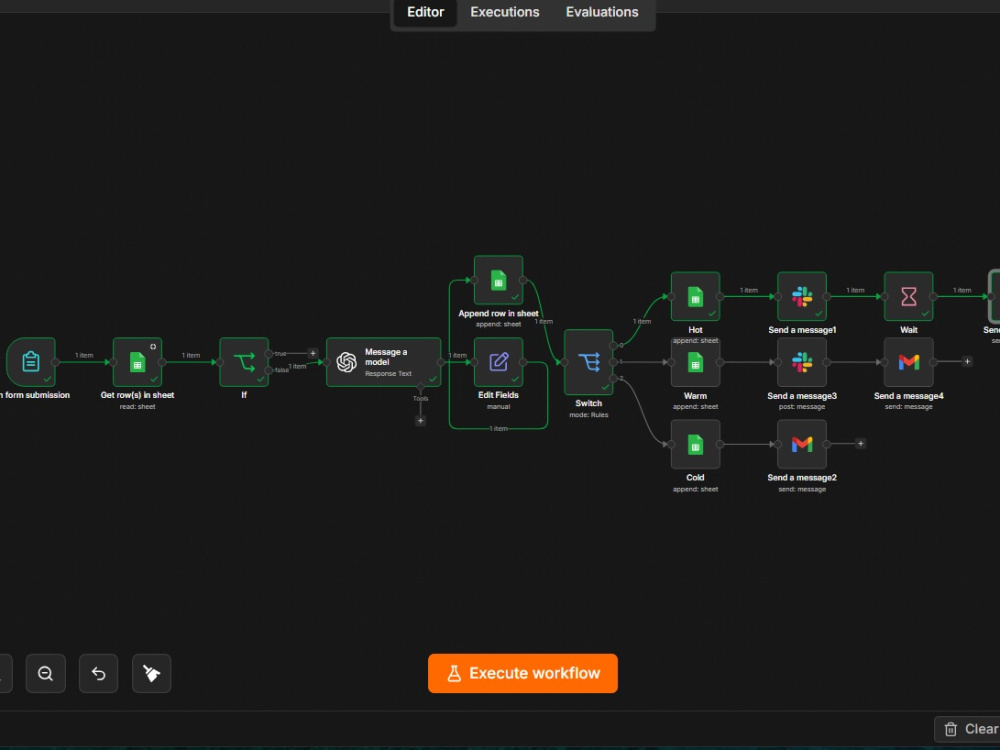Click the Switch node's output 2 connector
Screen dimensions: 1000x750
(x=613, y=378)
